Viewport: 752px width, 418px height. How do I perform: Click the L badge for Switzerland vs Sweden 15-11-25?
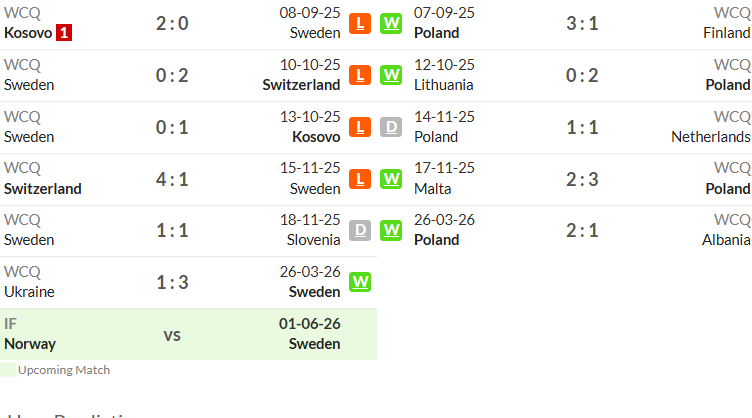pyautogui.click(x=360, y=179)
